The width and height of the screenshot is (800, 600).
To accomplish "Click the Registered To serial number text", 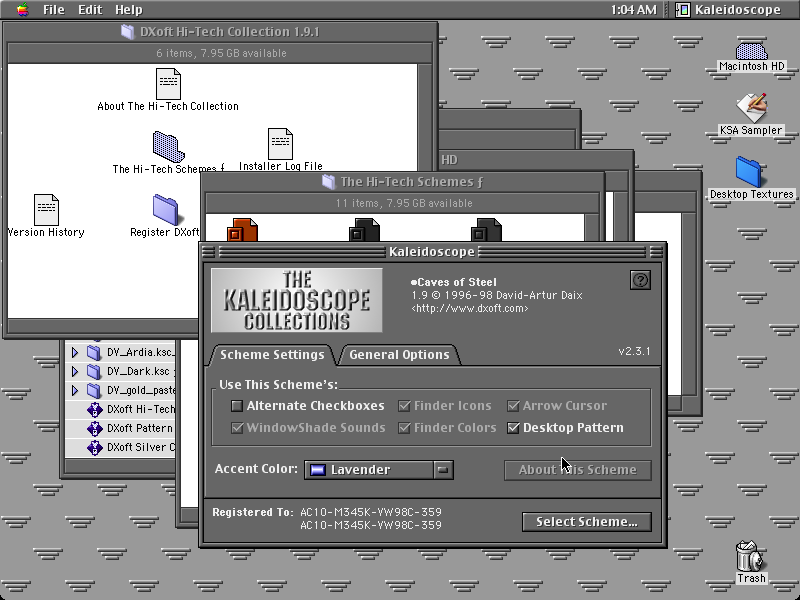I will click(x=370, y=518).
